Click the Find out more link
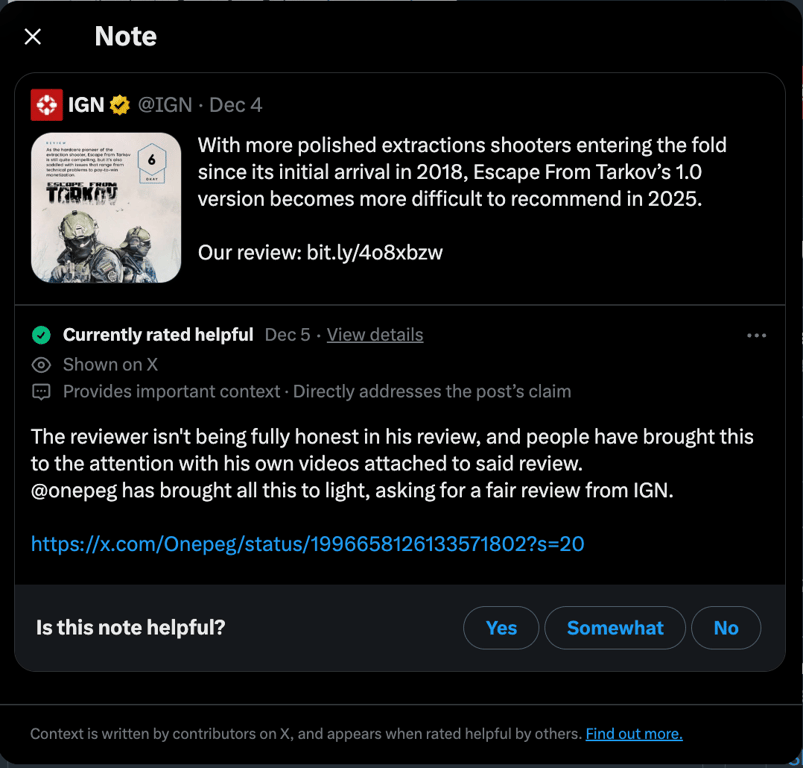803x768 pixels. pyautogui.click(x=634, y=734)
